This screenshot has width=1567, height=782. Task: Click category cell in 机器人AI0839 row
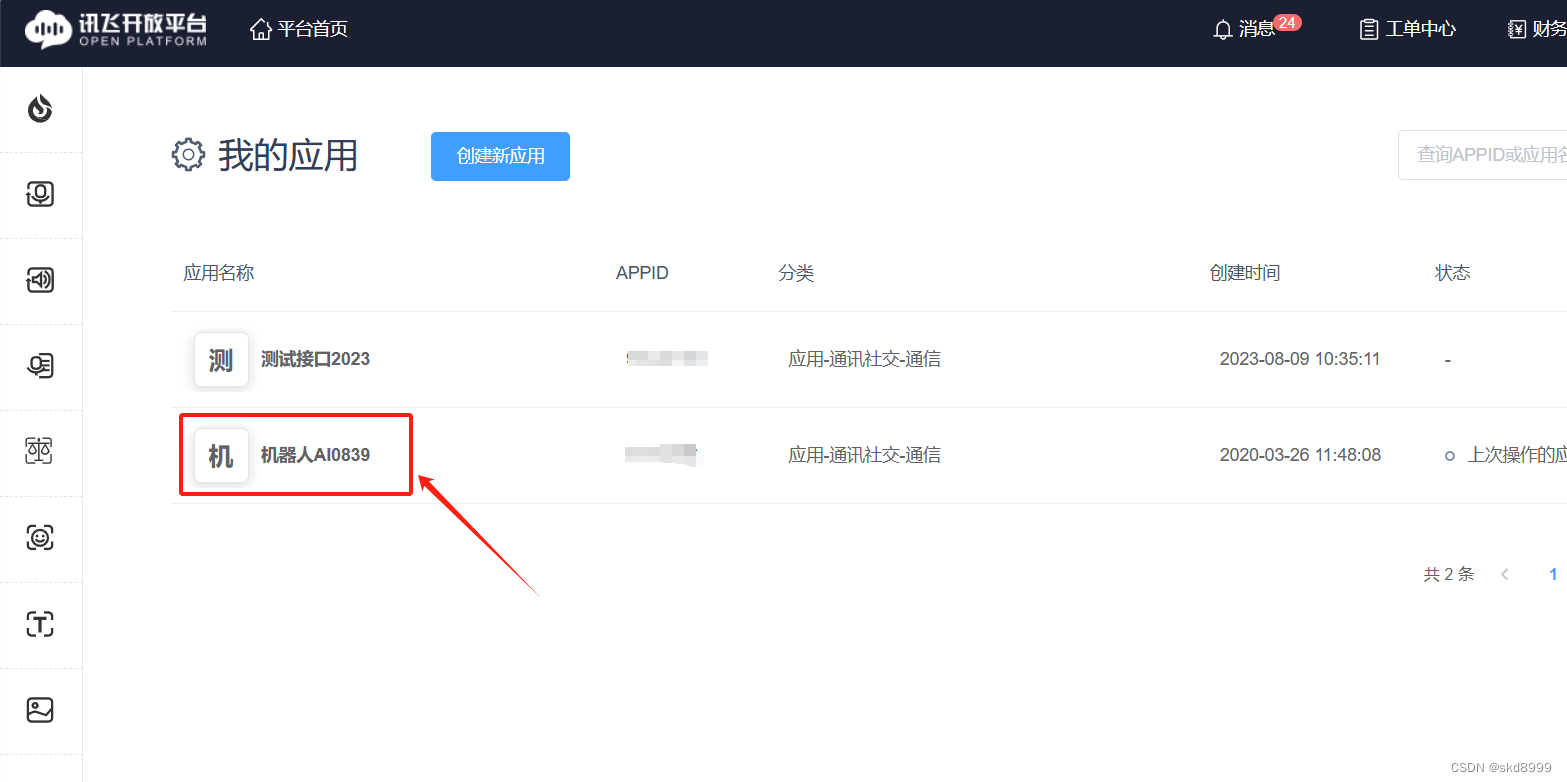pyautogui.click(x=864, y=455)
